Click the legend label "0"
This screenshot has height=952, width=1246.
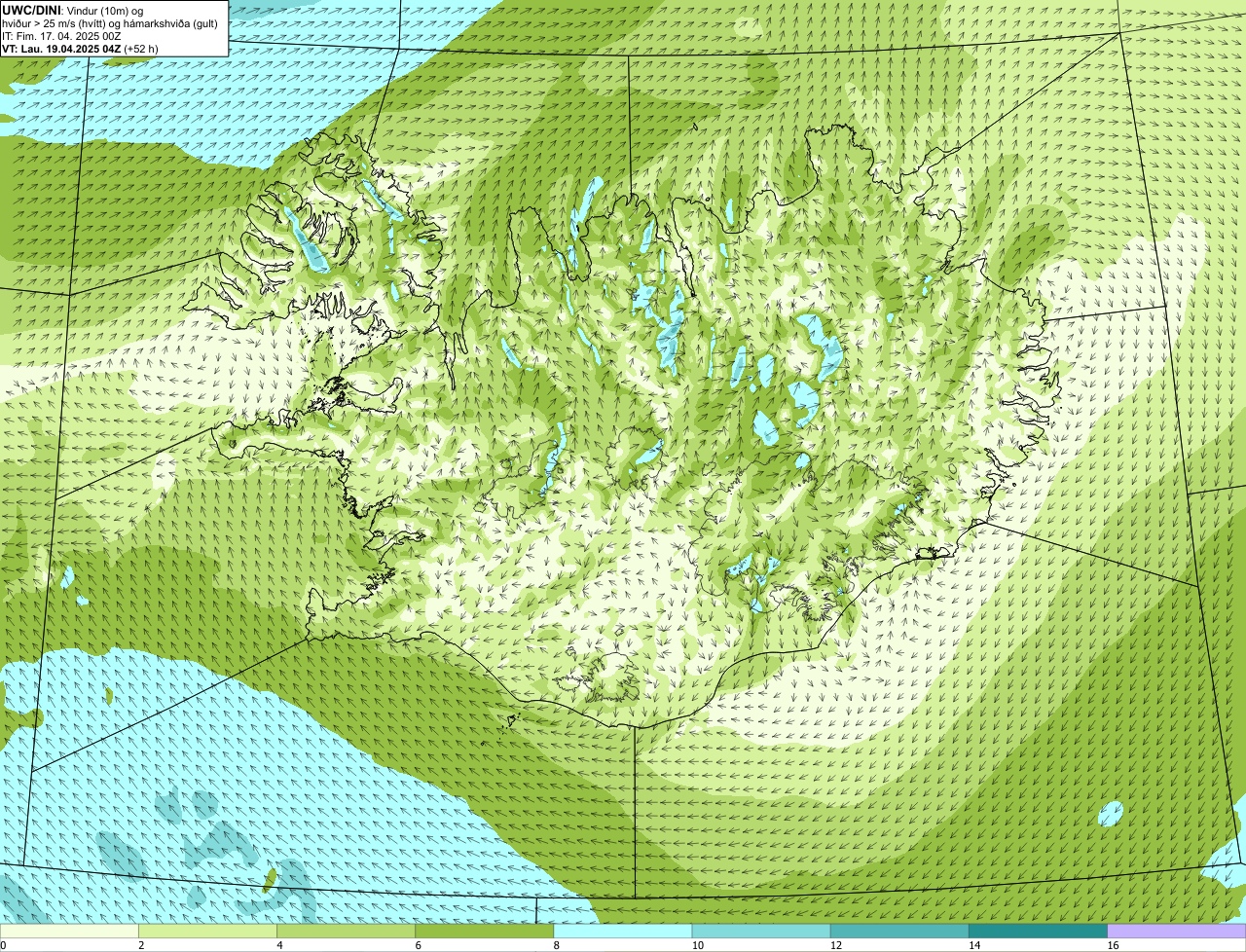[3, 945]
